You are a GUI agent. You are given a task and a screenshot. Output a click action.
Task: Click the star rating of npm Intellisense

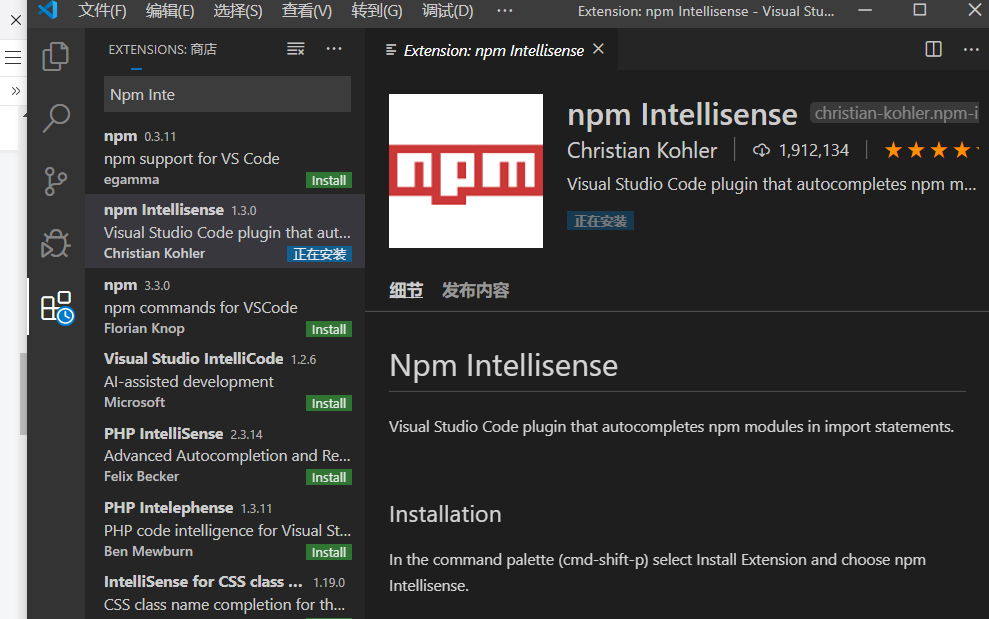click(x=931, y=150)
